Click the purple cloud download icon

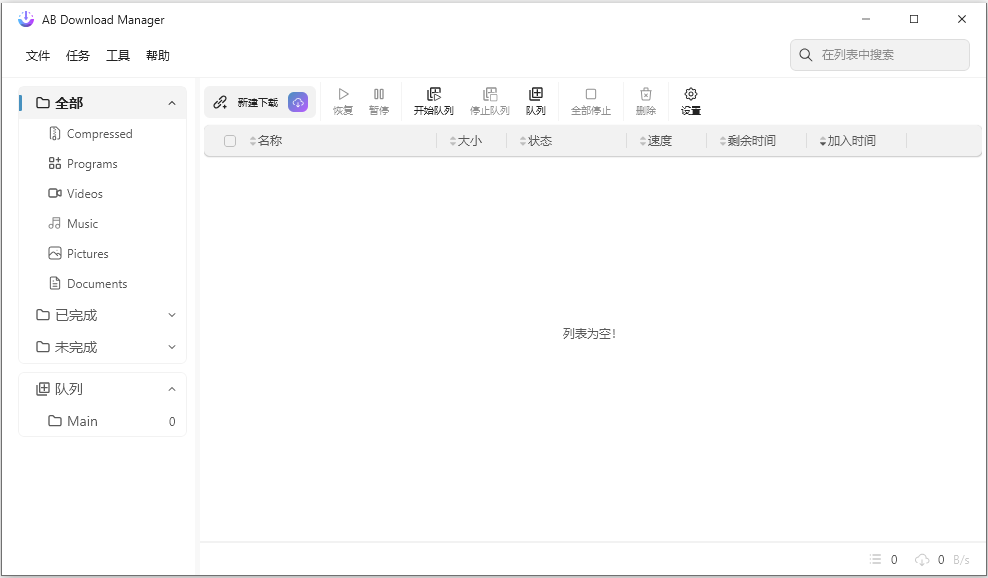(298, 102)
